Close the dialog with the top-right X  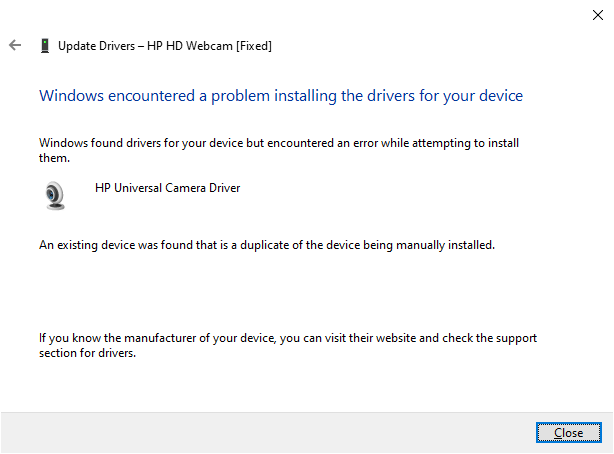(x=597, y=15)
